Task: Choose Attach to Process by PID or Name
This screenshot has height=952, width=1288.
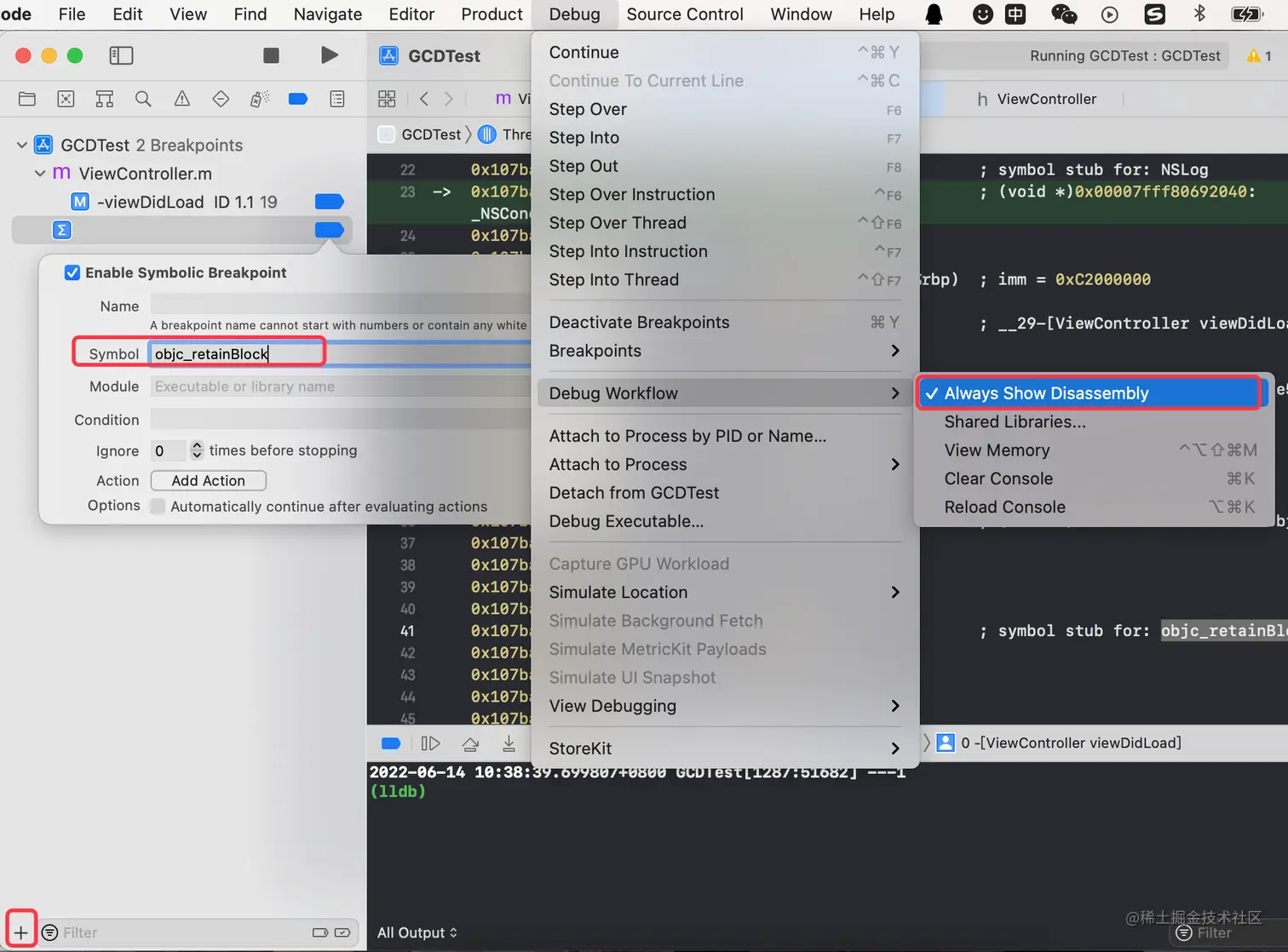Action: [x=725, y=436]
